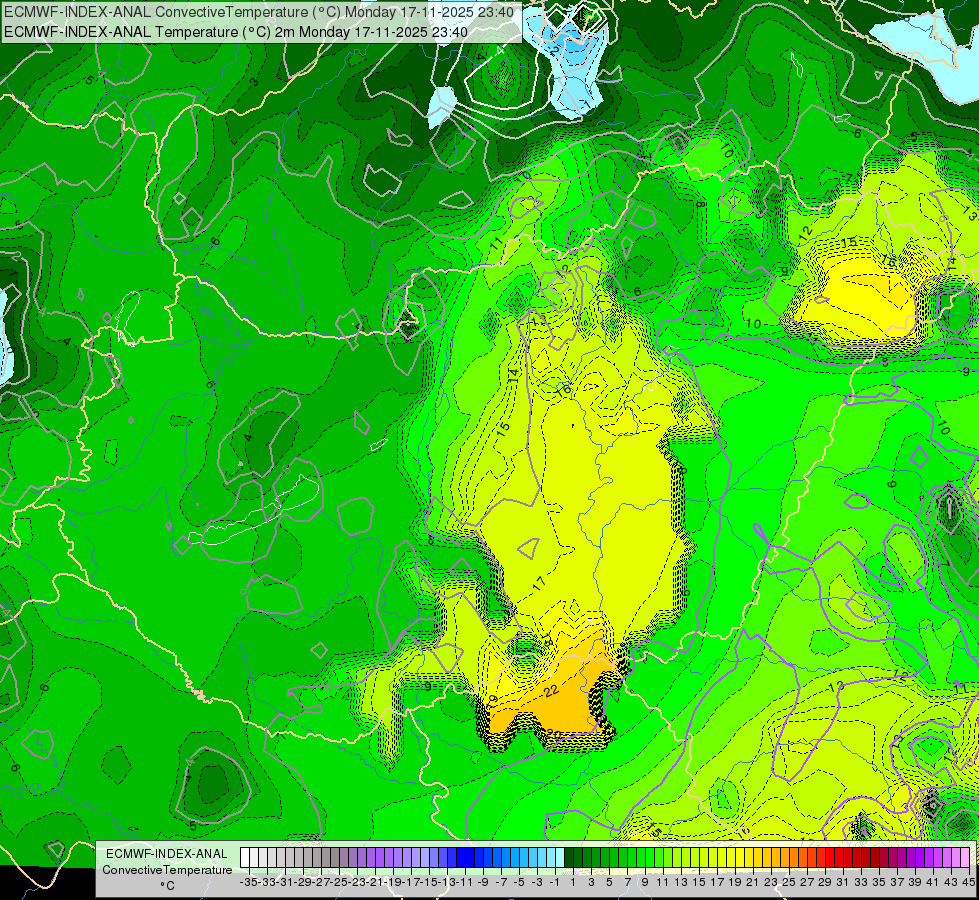The height and width of the screenshot is (900, 979).
Task: Click the legend value '13'
Action: pyautogui.click(x=681, y=882)
